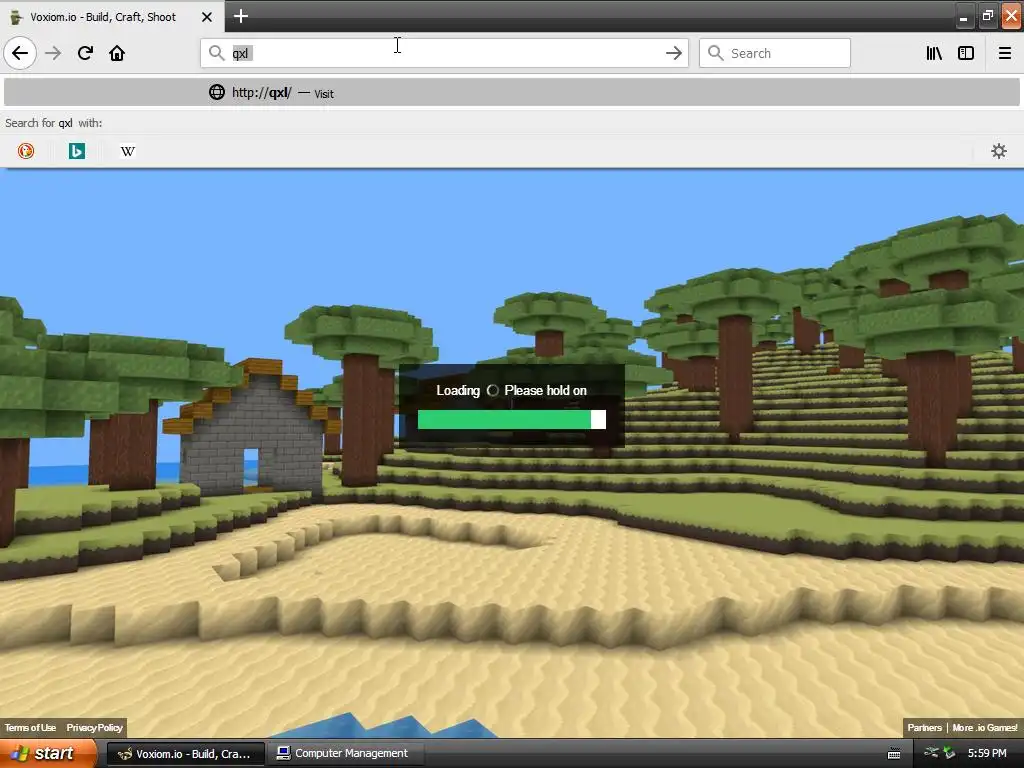Reload the current page
Viewport: 1024px width, 768px height.
pos(85,53)
